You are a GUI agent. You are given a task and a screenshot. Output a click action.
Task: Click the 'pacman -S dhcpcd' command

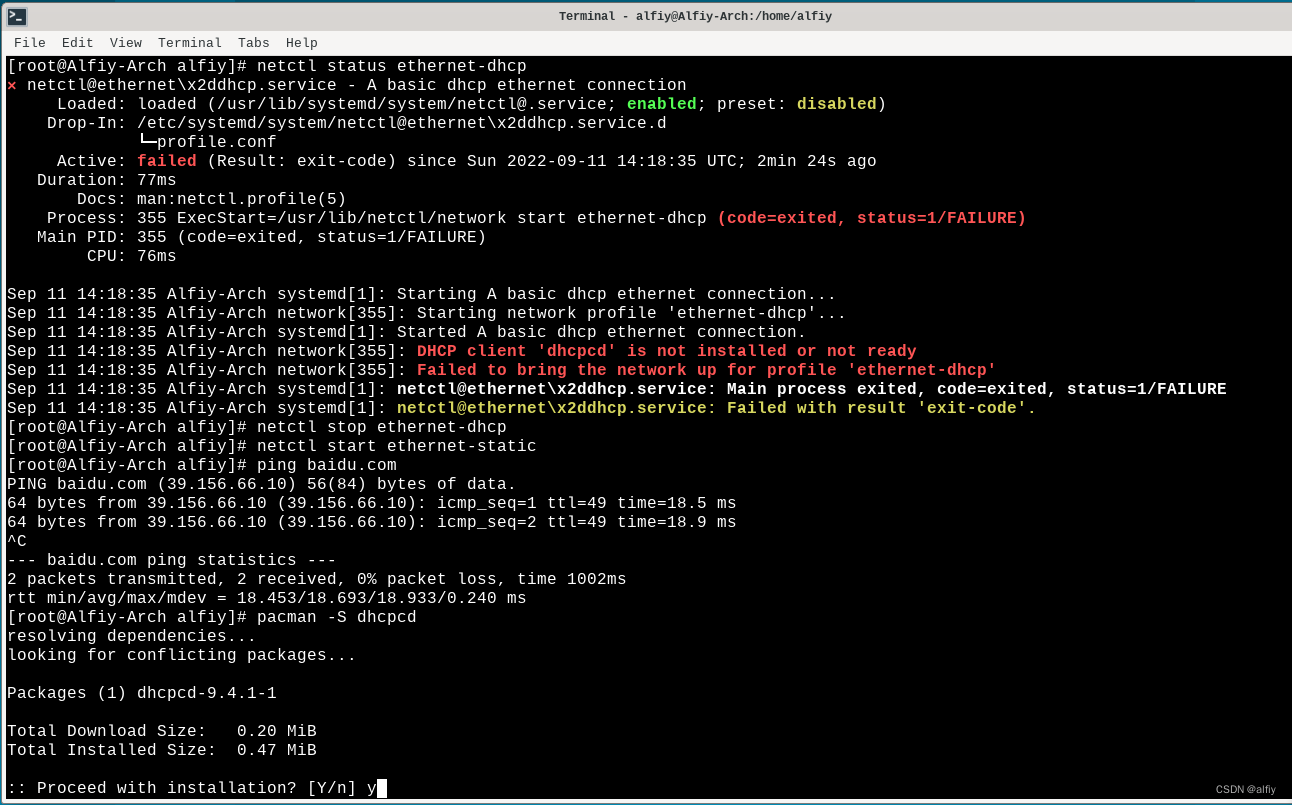coord(336,617)
